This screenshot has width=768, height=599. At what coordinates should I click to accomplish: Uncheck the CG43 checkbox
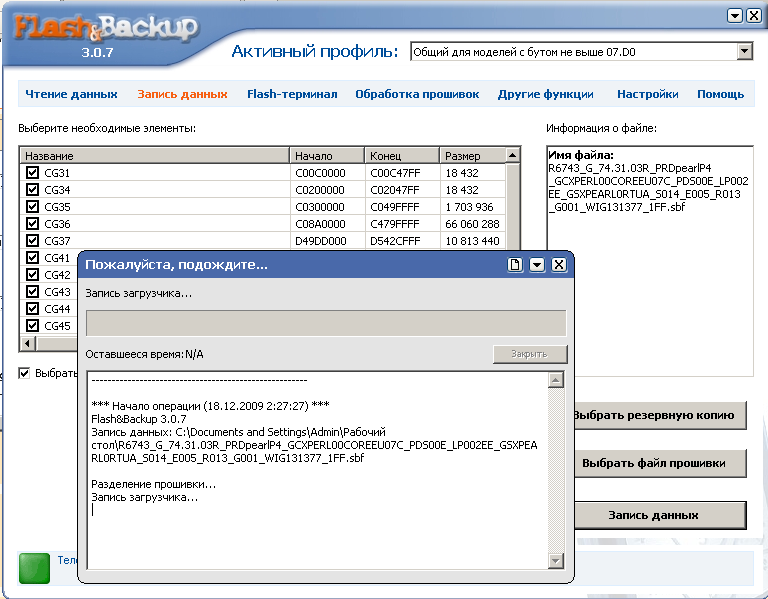(32, 291)
